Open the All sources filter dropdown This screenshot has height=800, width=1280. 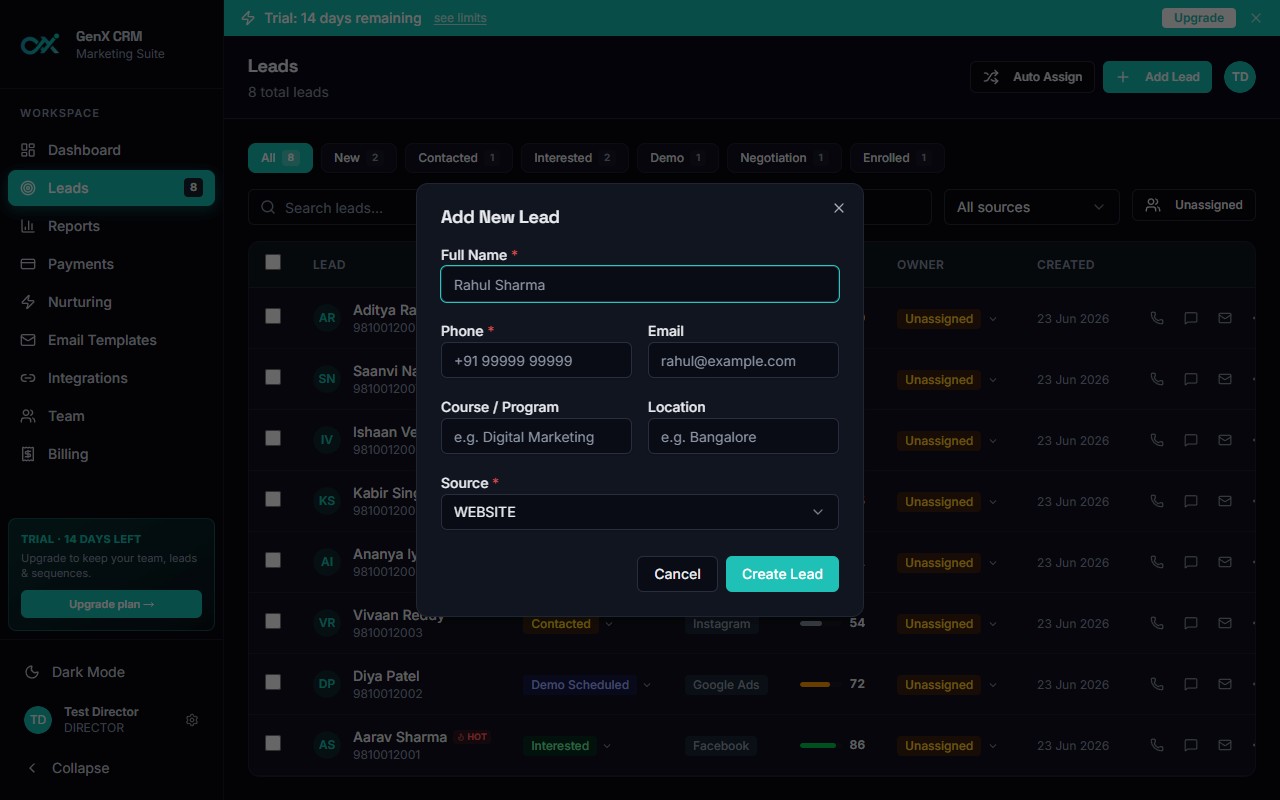coord(1032,207)
